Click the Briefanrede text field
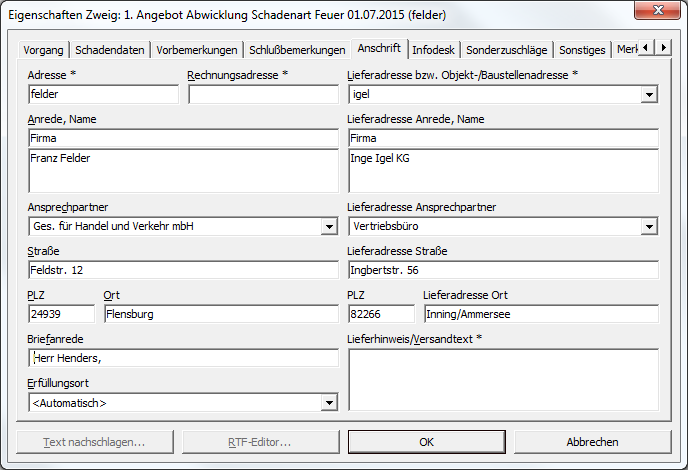The image size is (688, 470). click(x=184, y=358)
